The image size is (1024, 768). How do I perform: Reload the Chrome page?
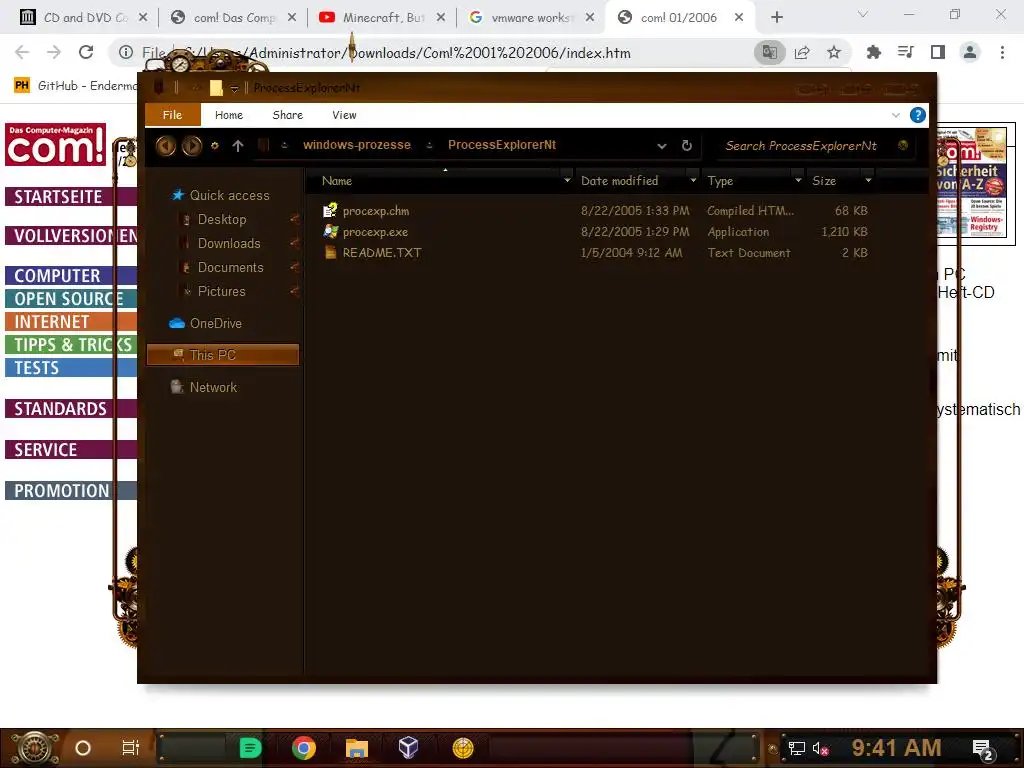86,52
